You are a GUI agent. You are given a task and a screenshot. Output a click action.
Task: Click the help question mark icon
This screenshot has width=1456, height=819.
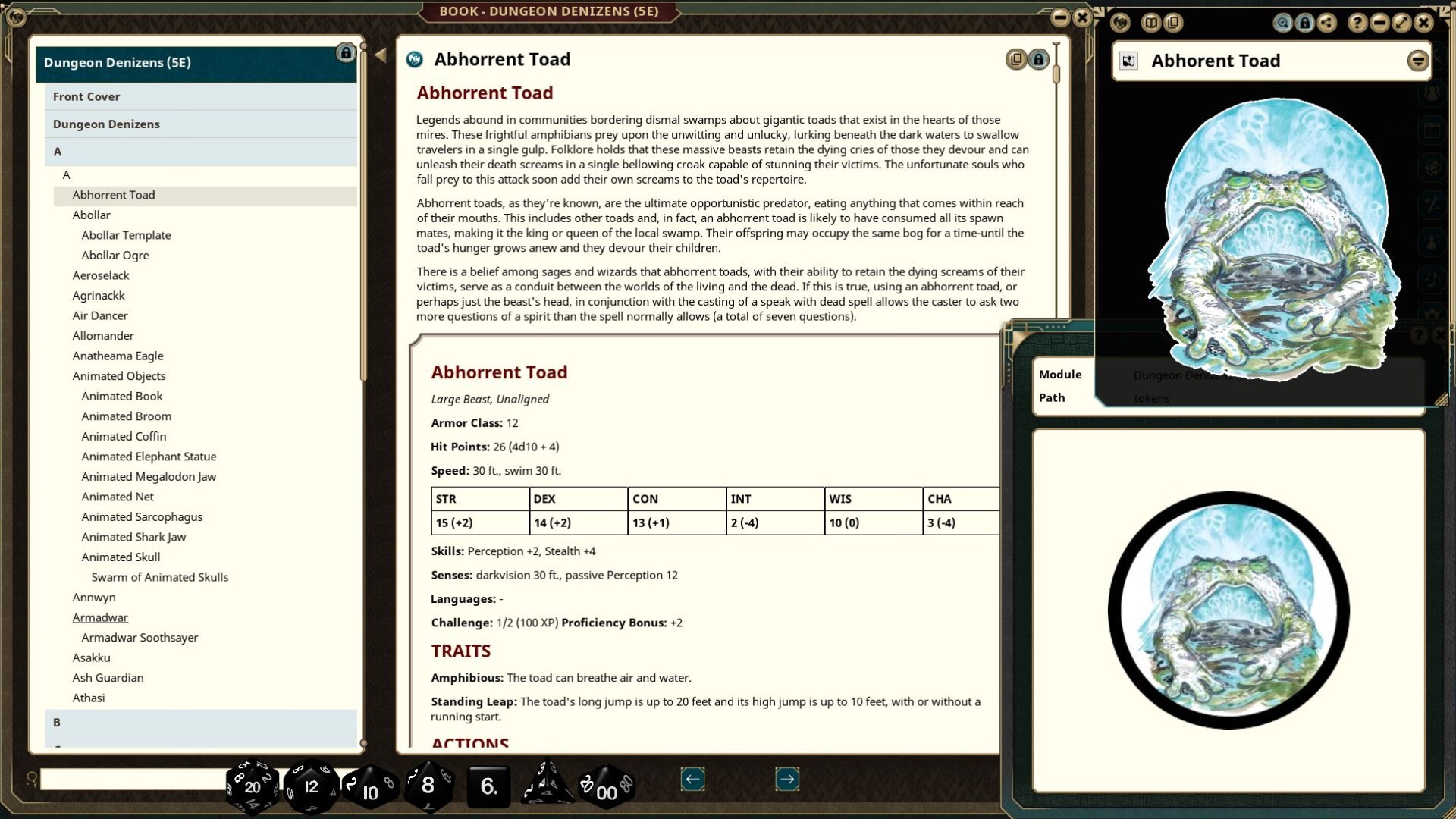[x=1357, y=23]
